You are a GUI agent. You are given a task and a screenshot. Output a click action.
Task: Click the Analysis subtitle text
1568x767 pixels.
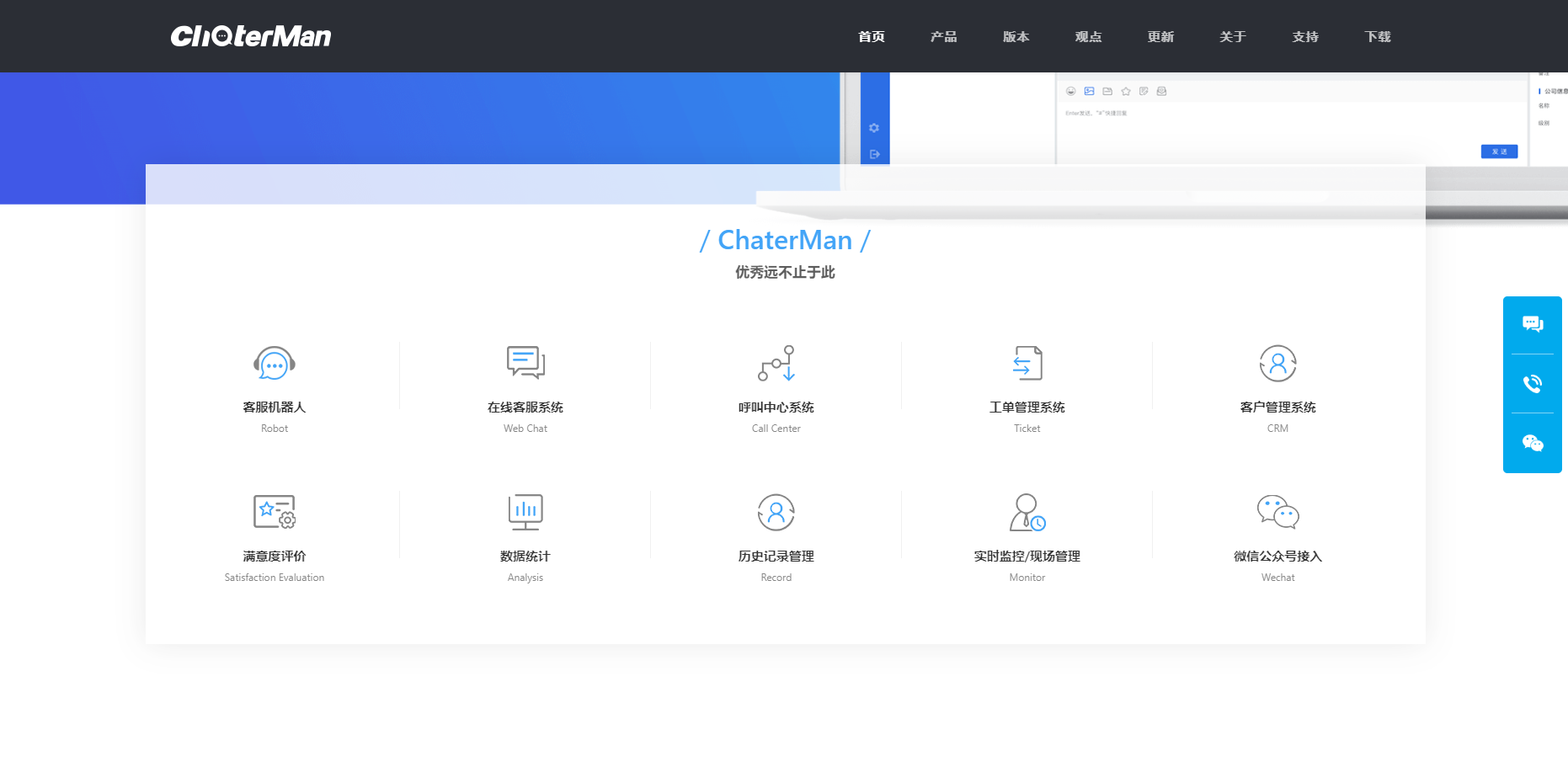point(525,578)
